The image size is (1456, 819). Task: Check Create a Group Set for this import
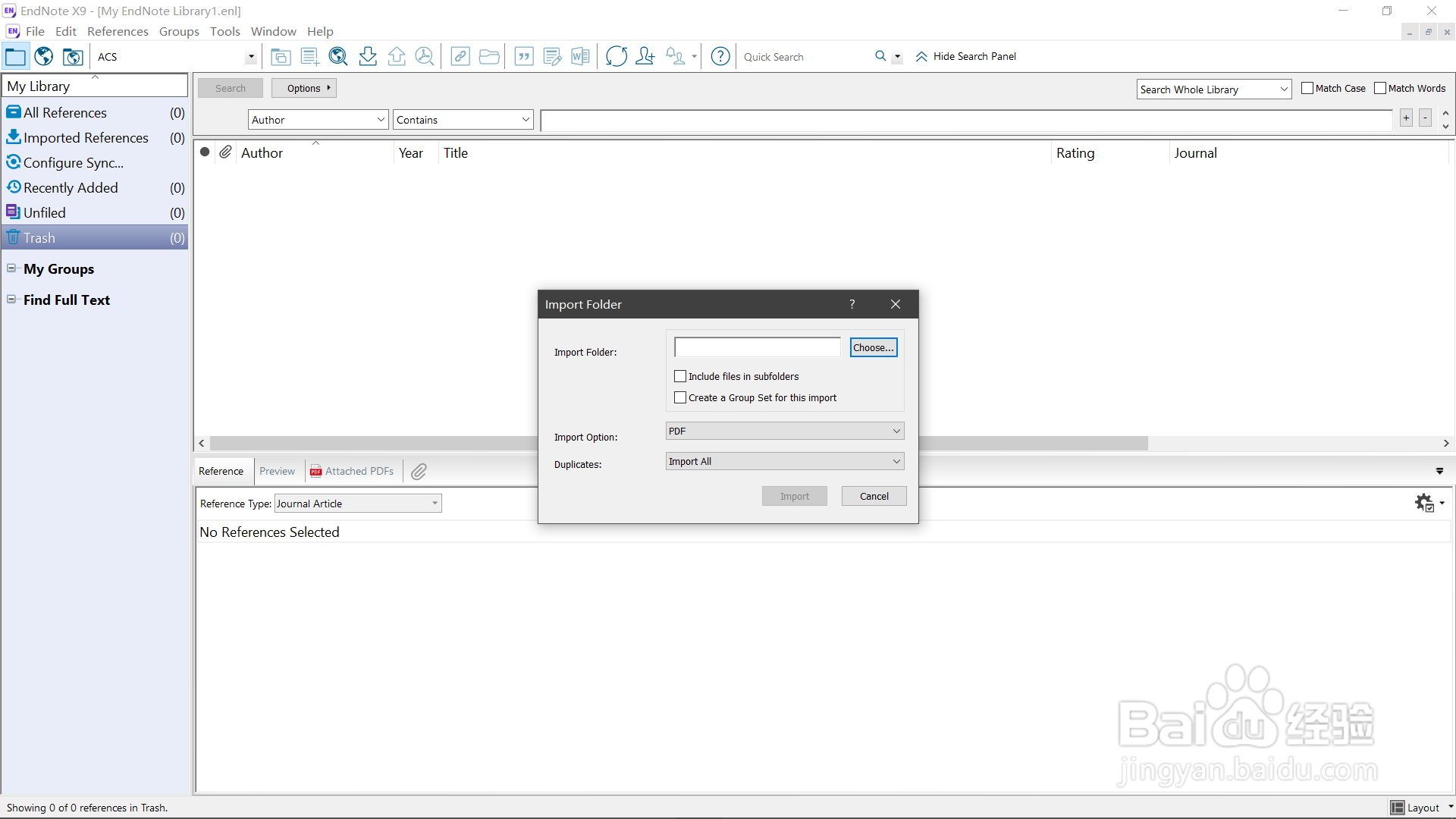(x=680, y=397)
